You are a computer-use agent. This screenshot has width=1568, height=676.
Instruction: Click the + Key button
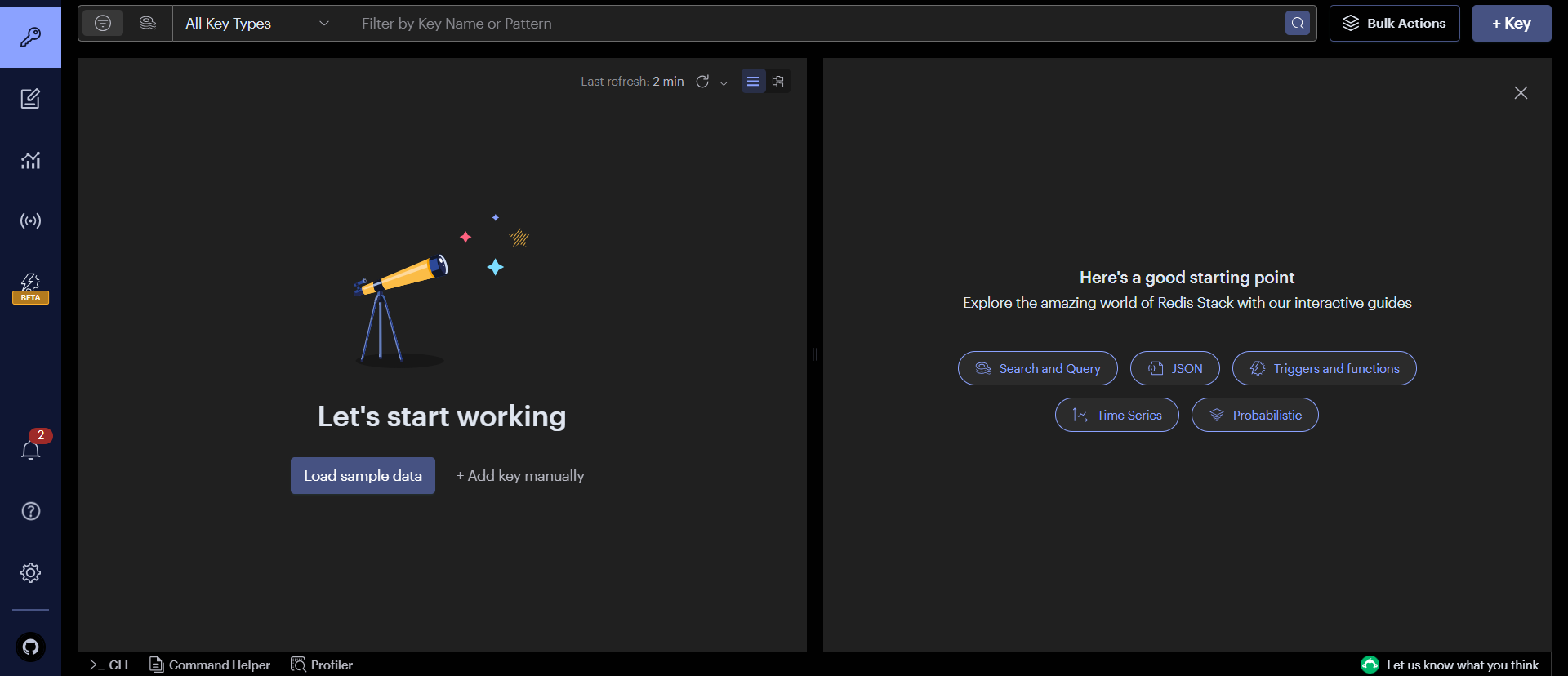(1512, 24)
